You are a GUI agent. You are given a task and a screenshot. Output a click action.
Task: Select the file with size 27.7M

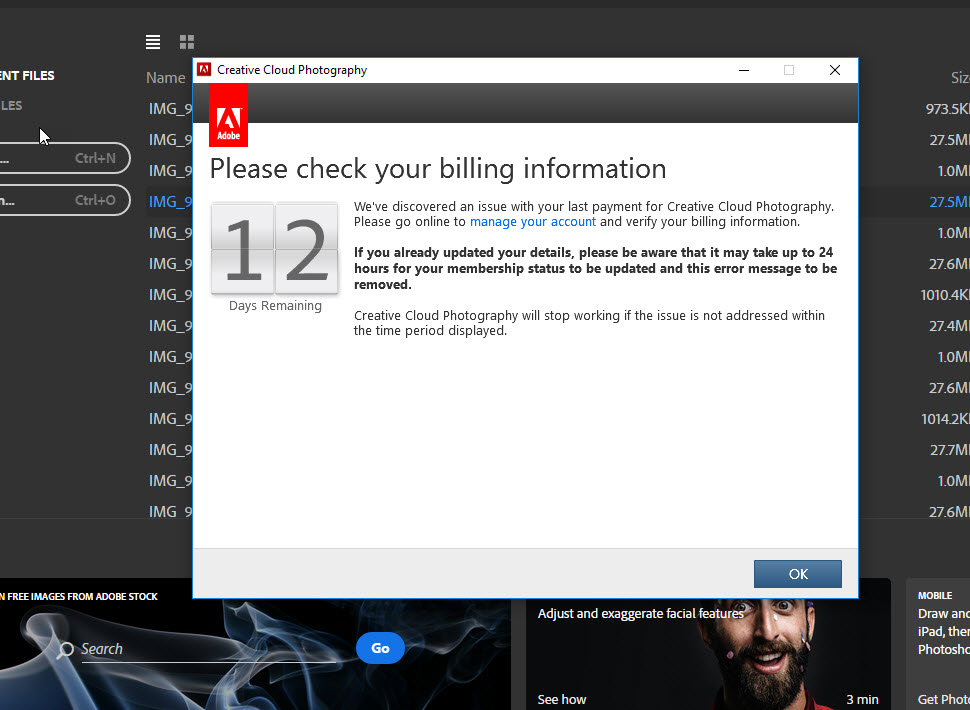point(558,450)
